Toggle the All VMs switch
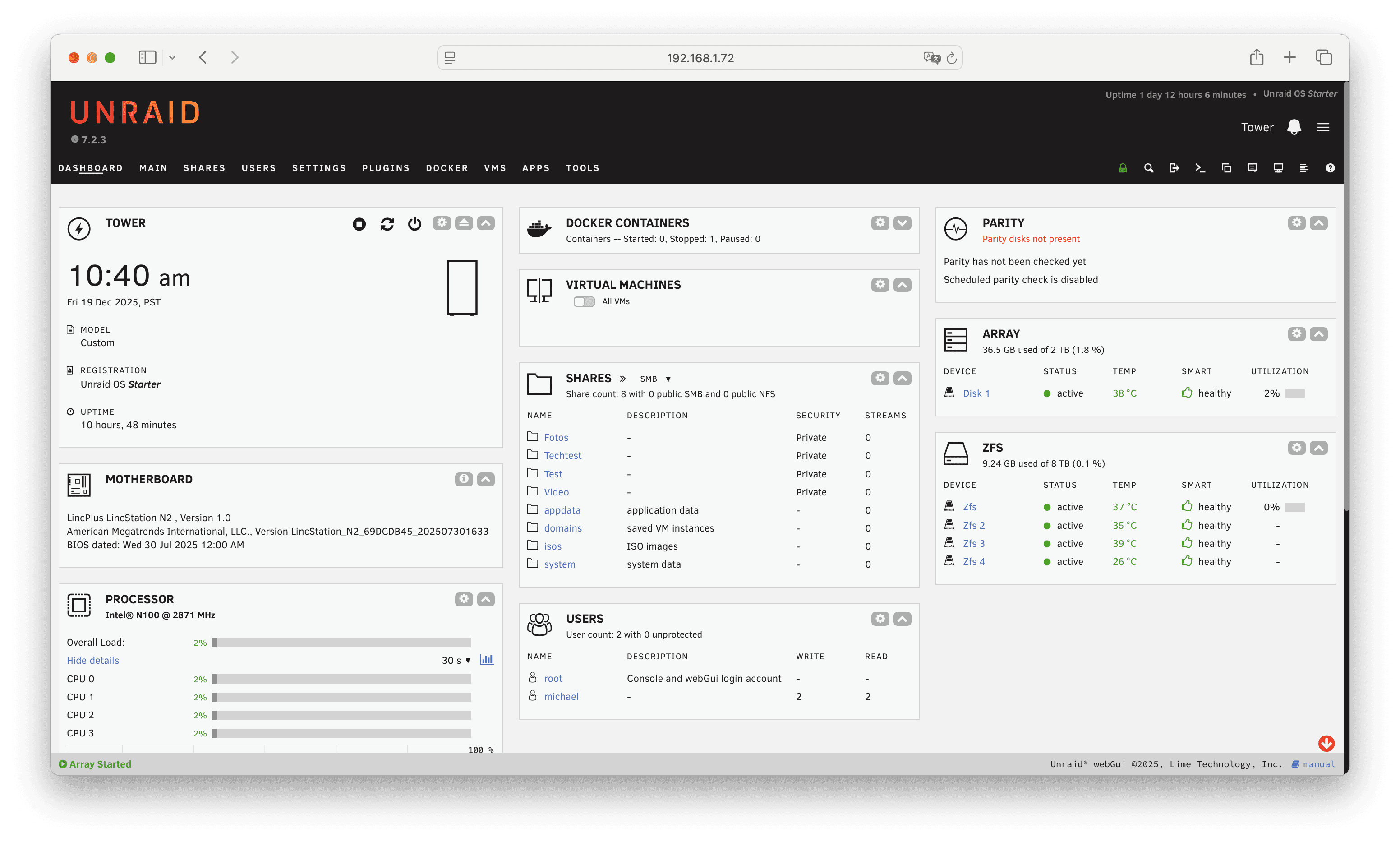 point(584,301)
